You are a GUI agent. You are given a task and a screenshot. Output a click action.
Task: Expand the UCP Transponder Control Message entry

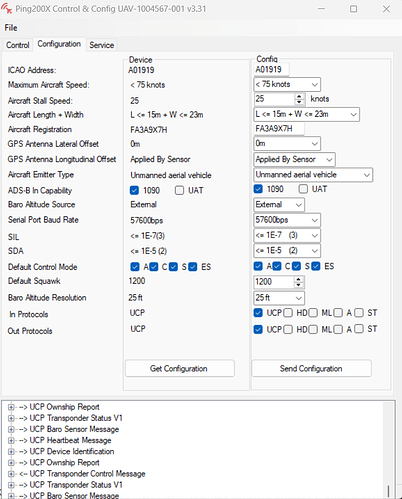(11, 474)
